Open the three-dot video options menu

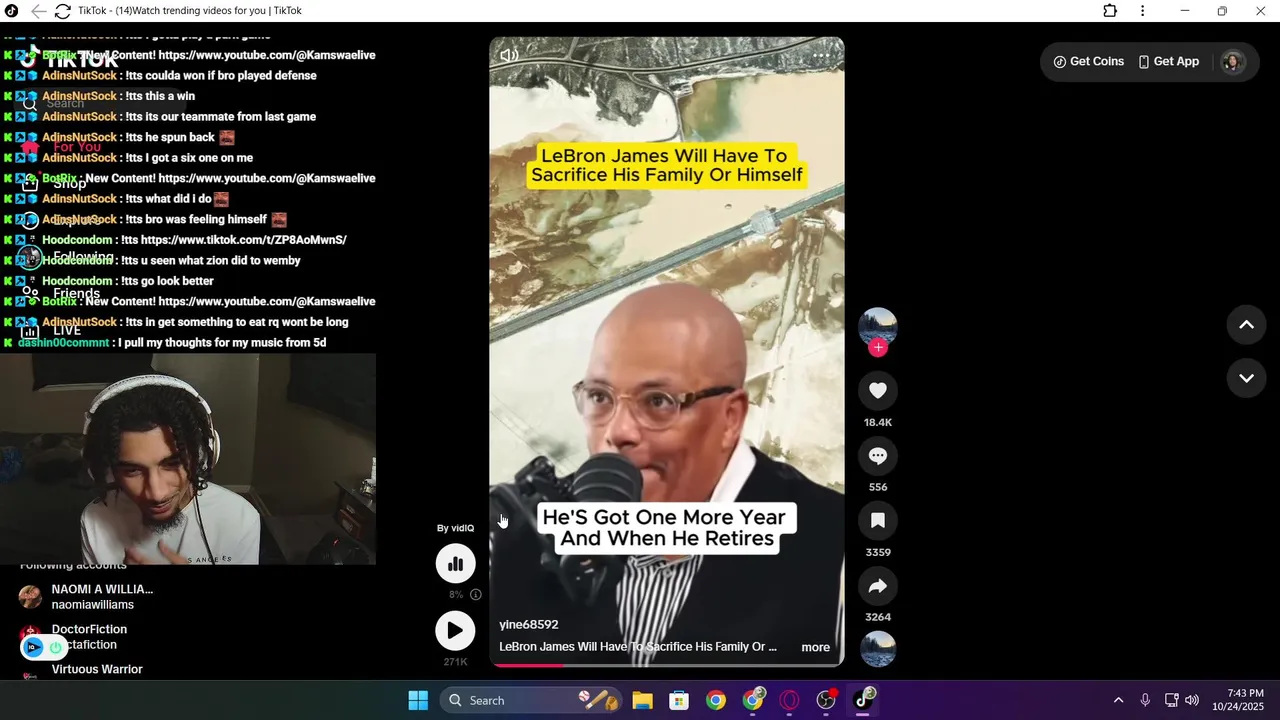(x=823, y=55)
